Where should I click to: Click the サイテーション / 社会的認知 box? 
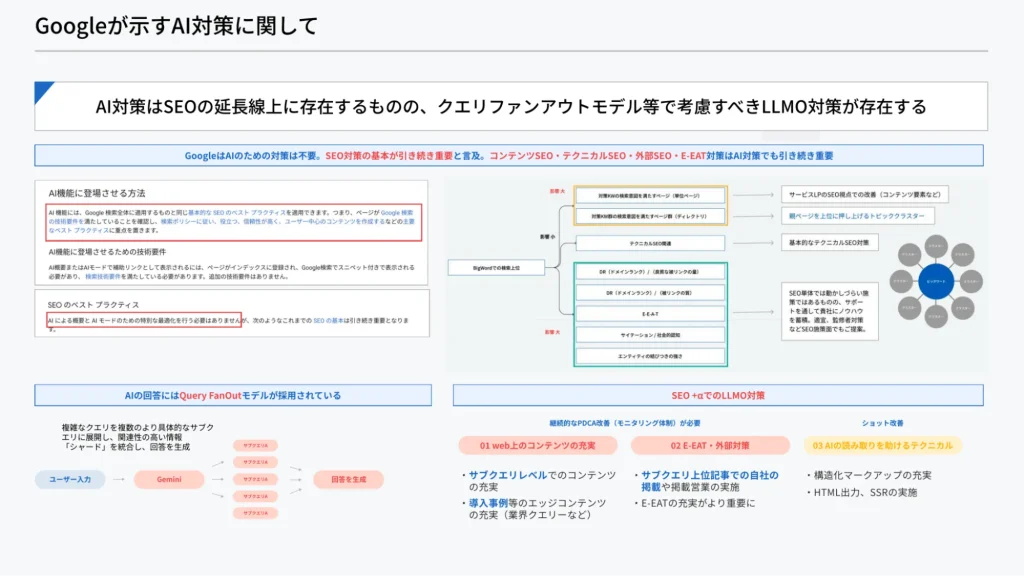point(650,334)
